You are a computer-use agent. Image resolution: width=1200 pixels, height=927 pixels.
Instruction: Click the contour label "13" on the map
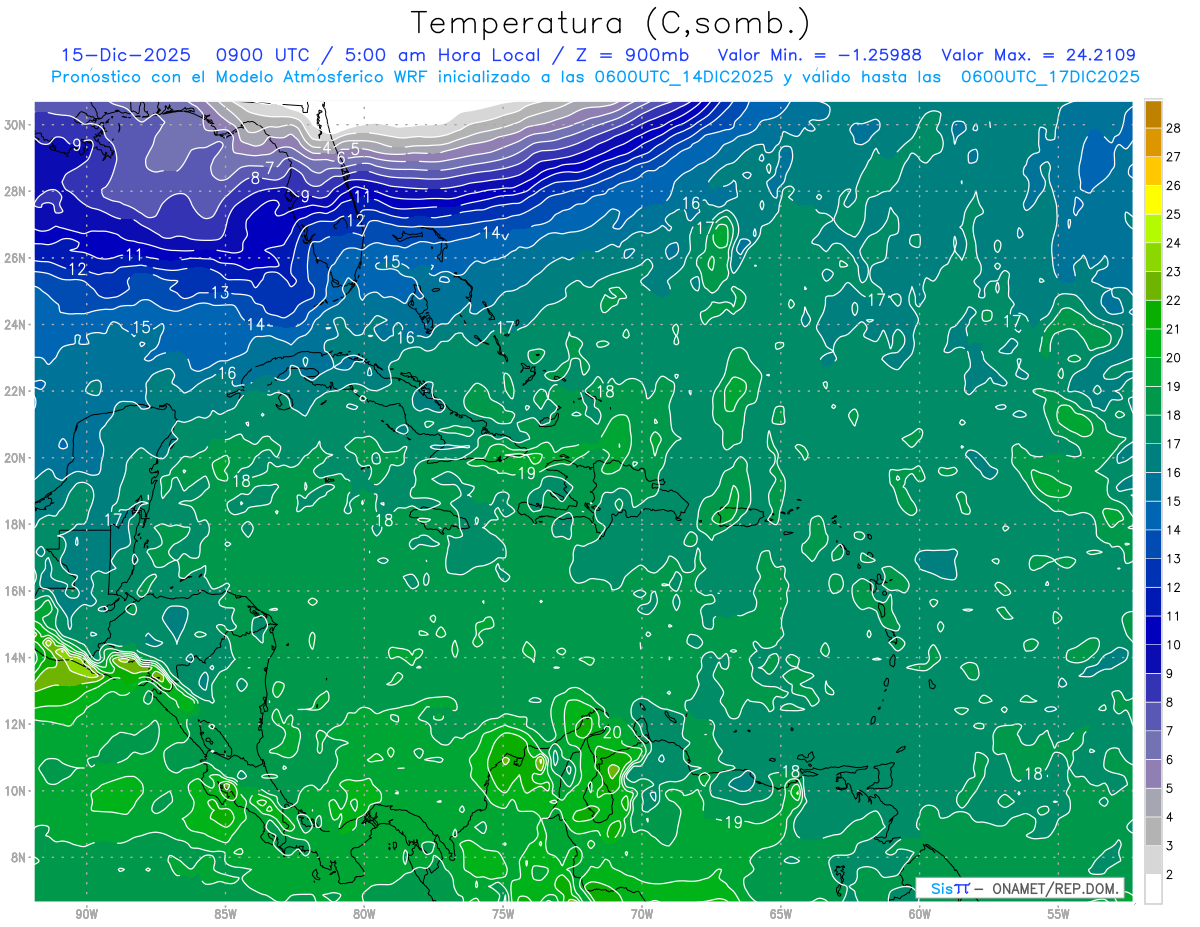pos(220,293)
